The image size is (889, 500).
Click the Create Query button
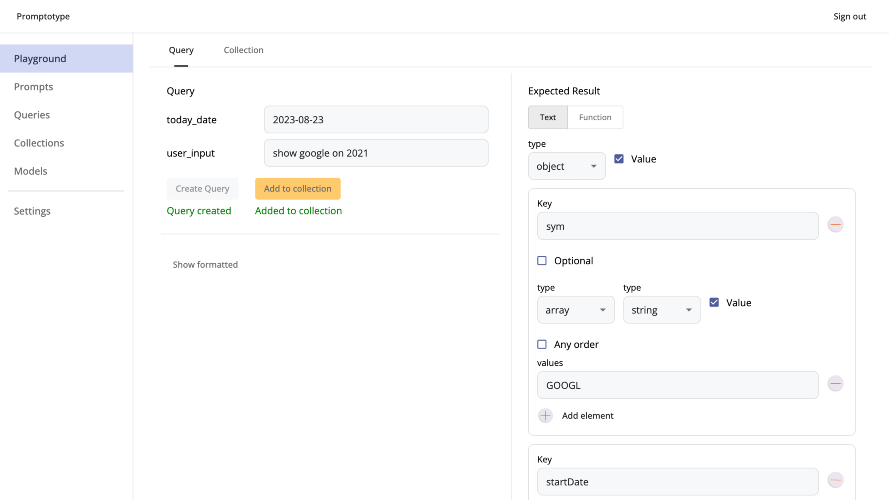tap(202, 189)
